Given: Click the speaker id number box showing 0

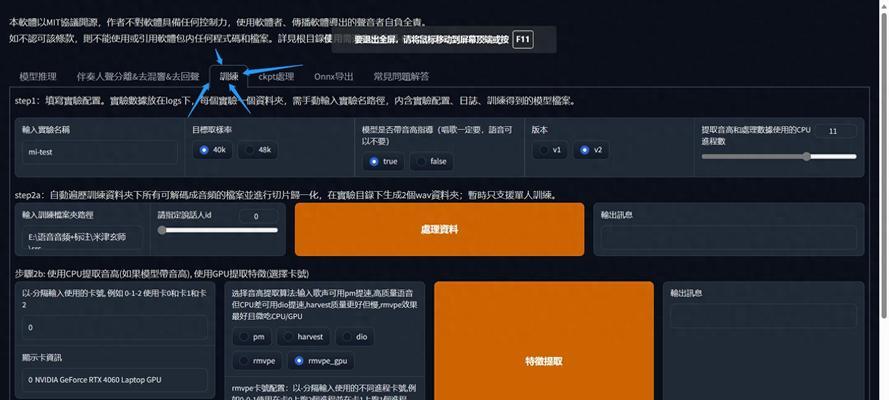Looking at the screenshot, I should (x=258, y=216).
